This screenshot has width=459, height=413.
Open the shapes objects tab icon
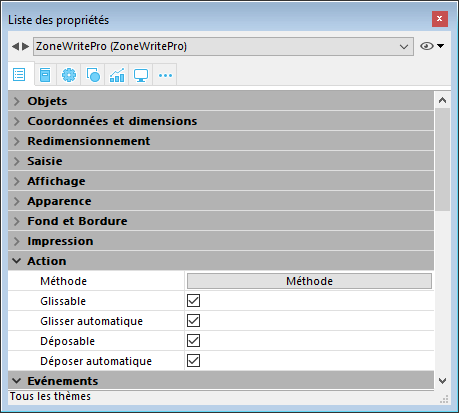tap(93, 75)
